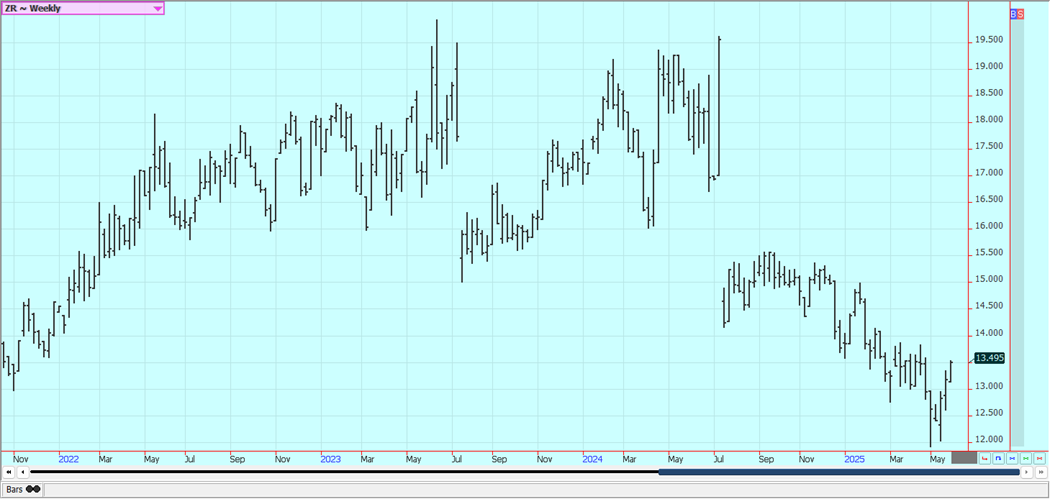This screenshot has width=1050, height=499.
Task: Click the blue horizontal spacing icon
Action: click(1012, 458)
